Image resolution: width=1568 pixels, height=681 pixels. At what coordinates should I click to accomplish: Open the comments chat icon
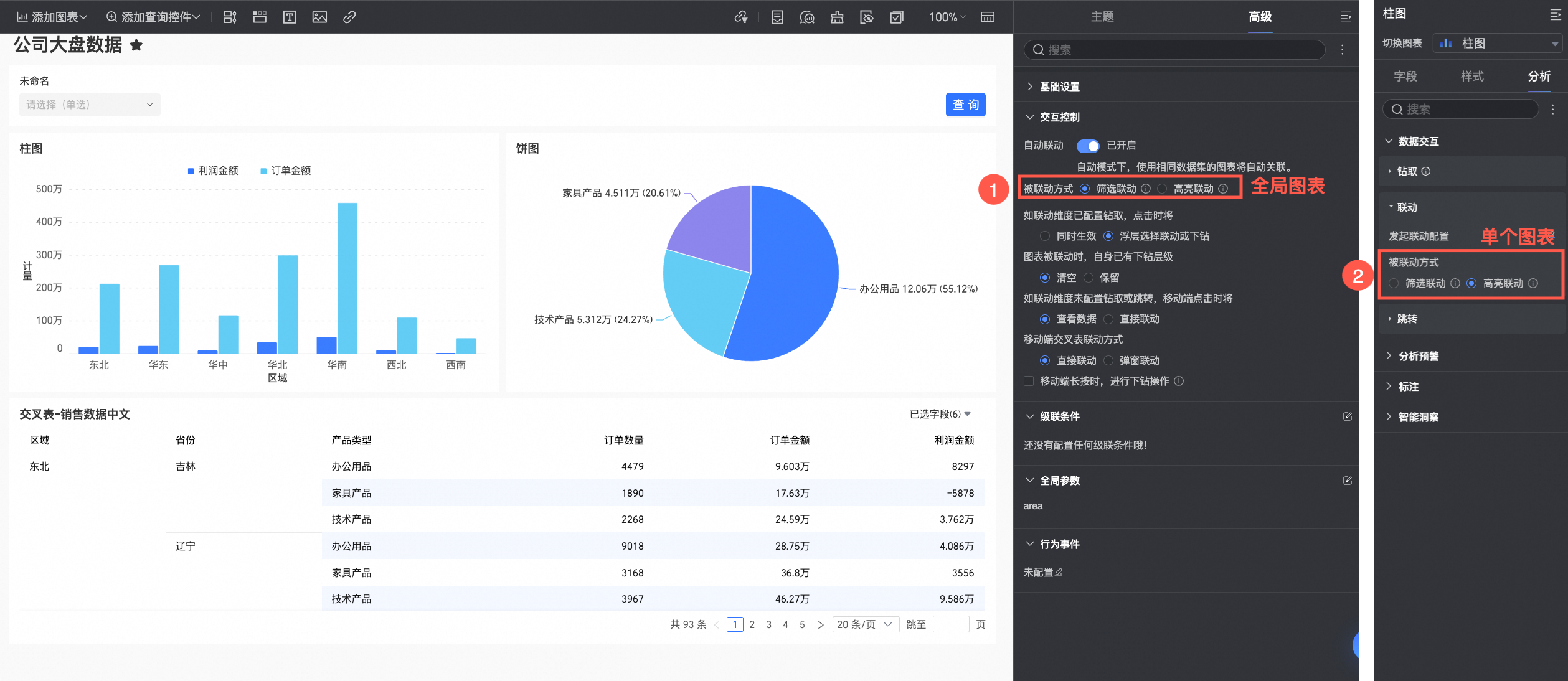coord(807,17)
